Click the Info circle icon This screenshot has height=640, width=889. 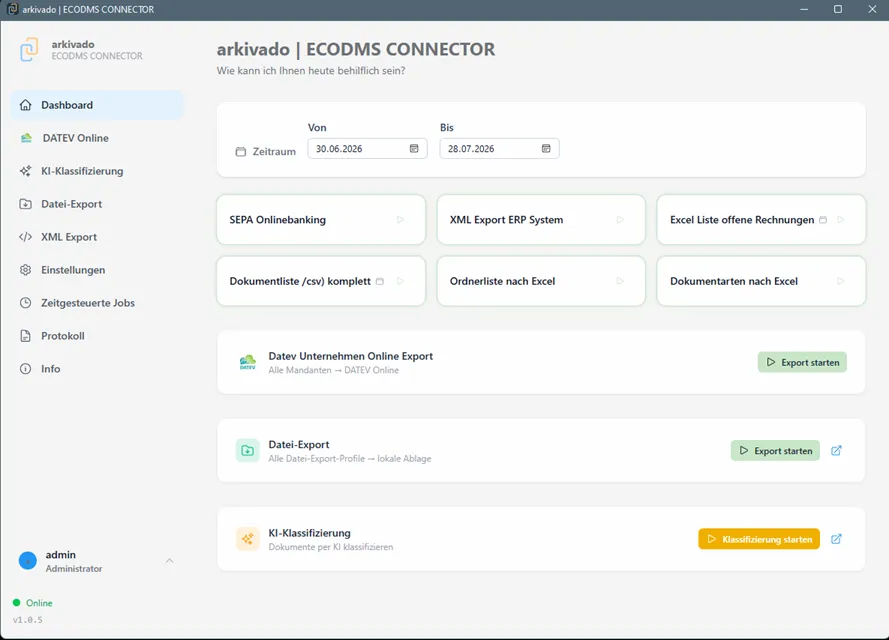coord(26,368)
